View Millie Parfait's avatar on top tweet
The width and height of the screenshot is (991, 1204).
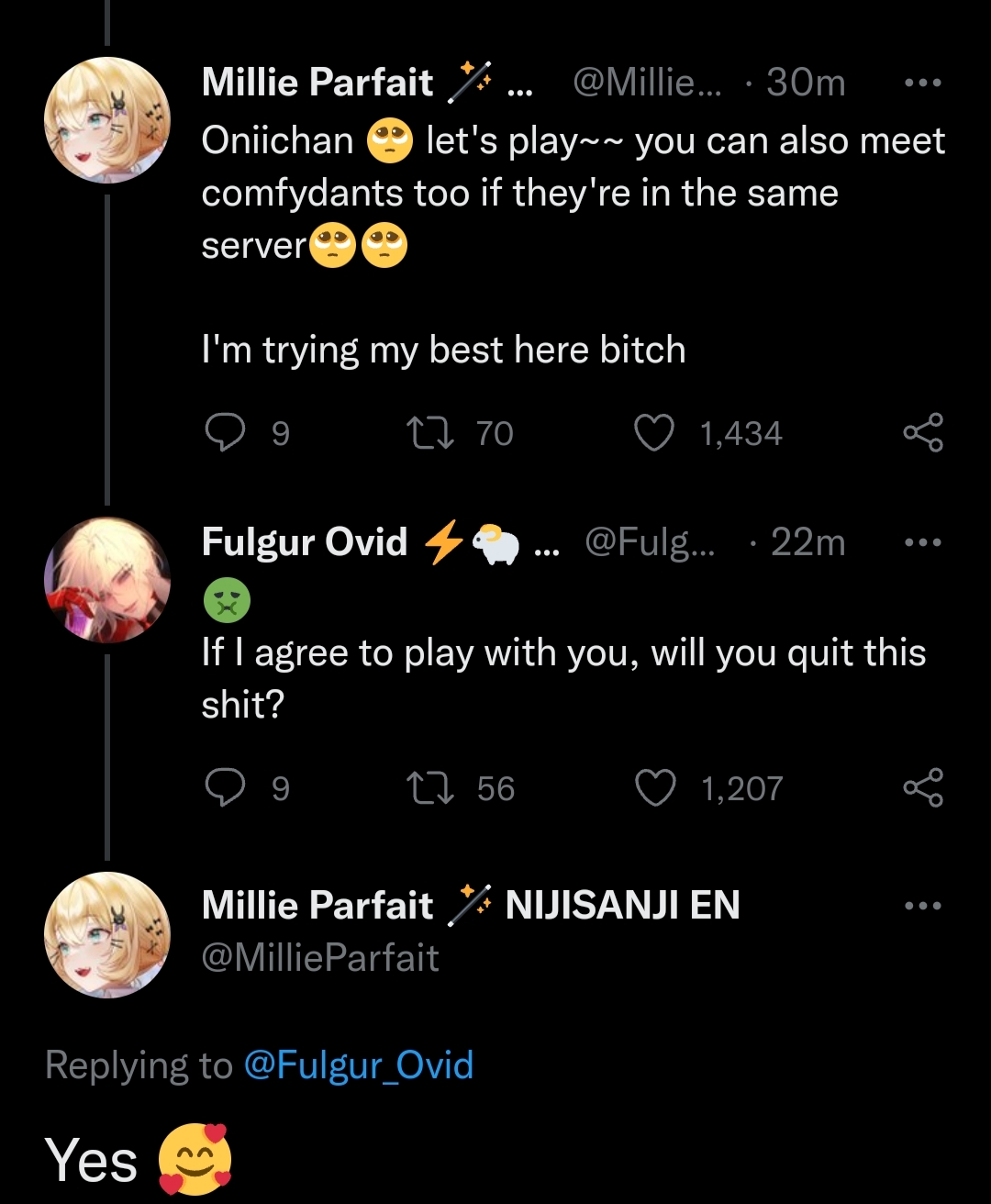pyautogui.click(x=107, y=120)
